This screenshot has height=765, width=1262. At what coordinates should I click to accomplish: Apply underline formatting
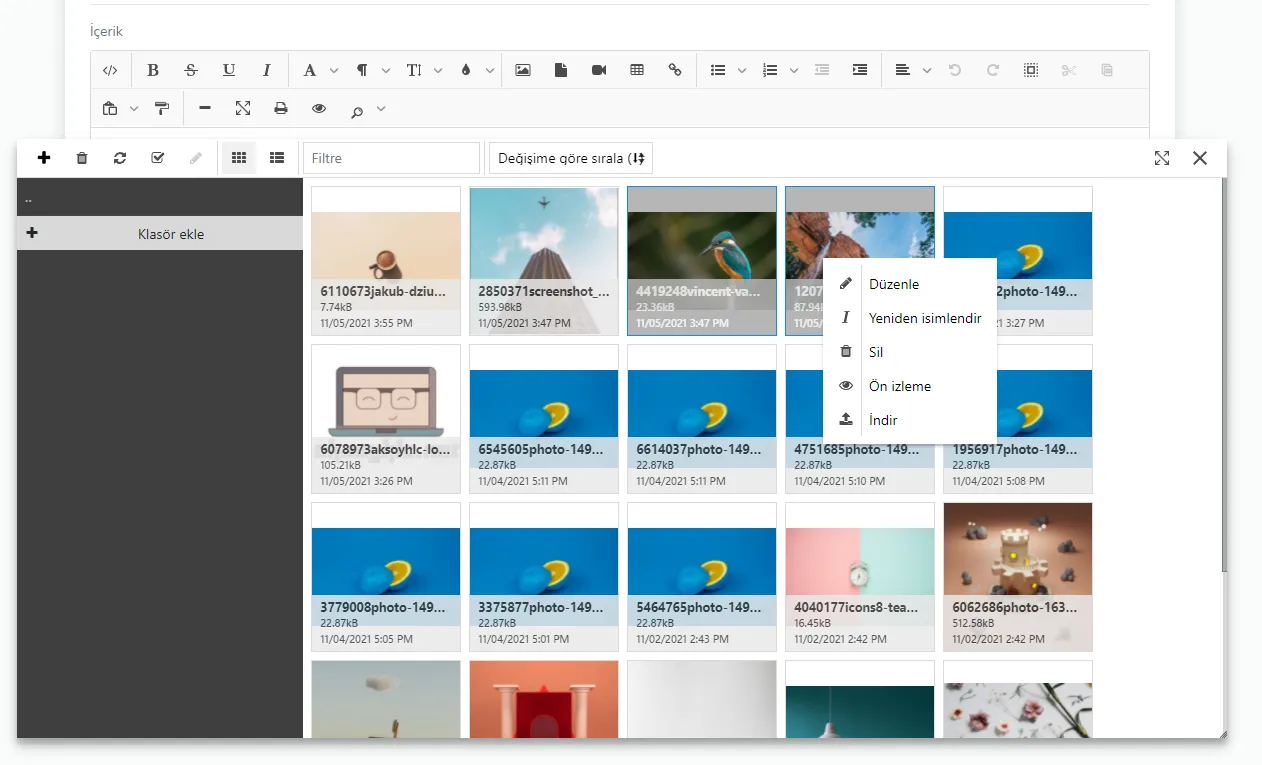229,70
